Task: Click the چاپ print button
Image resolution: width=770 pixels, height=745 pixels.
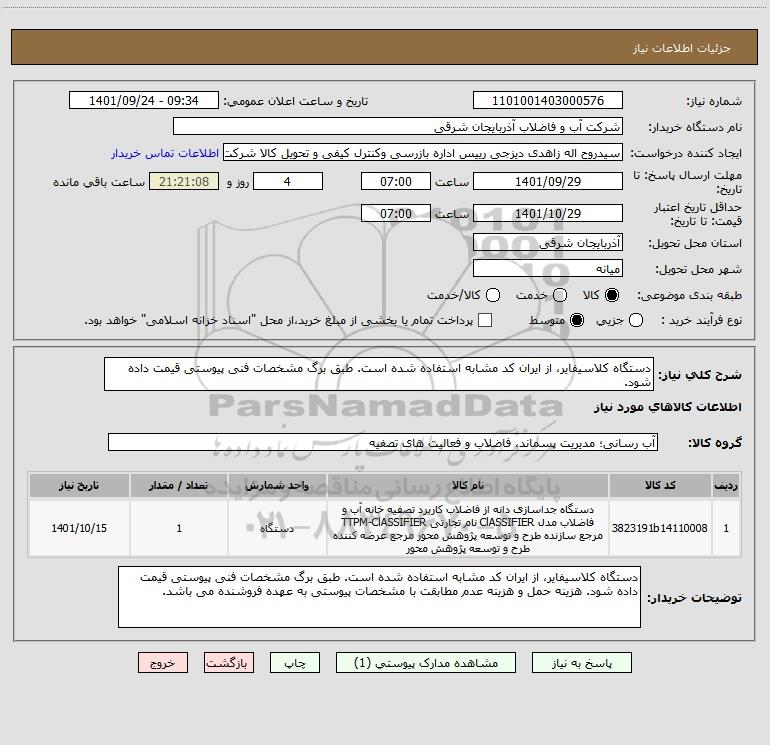Action: tap(295, 663)
